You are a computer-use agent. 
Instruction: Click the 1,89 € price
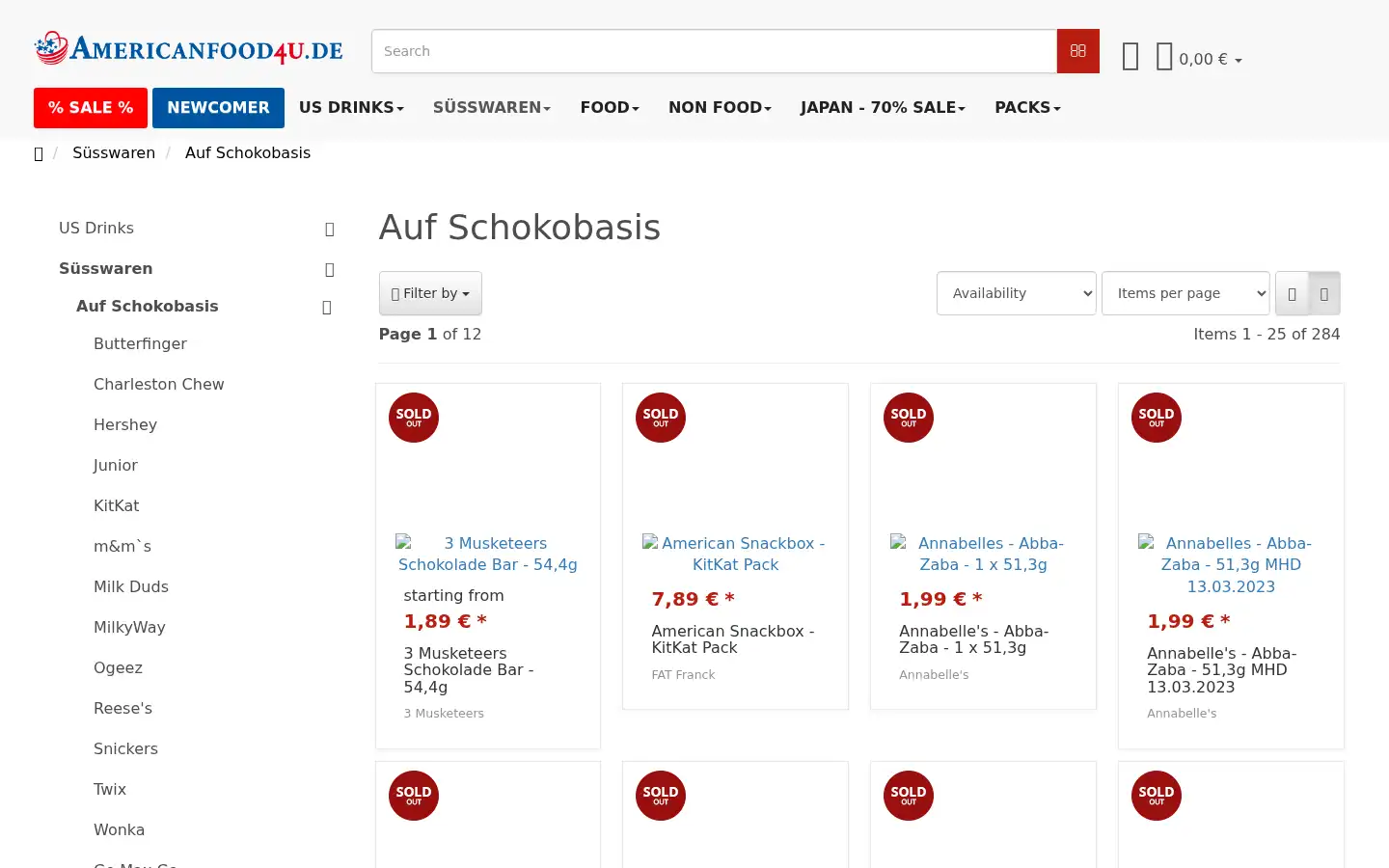point(445,622)
